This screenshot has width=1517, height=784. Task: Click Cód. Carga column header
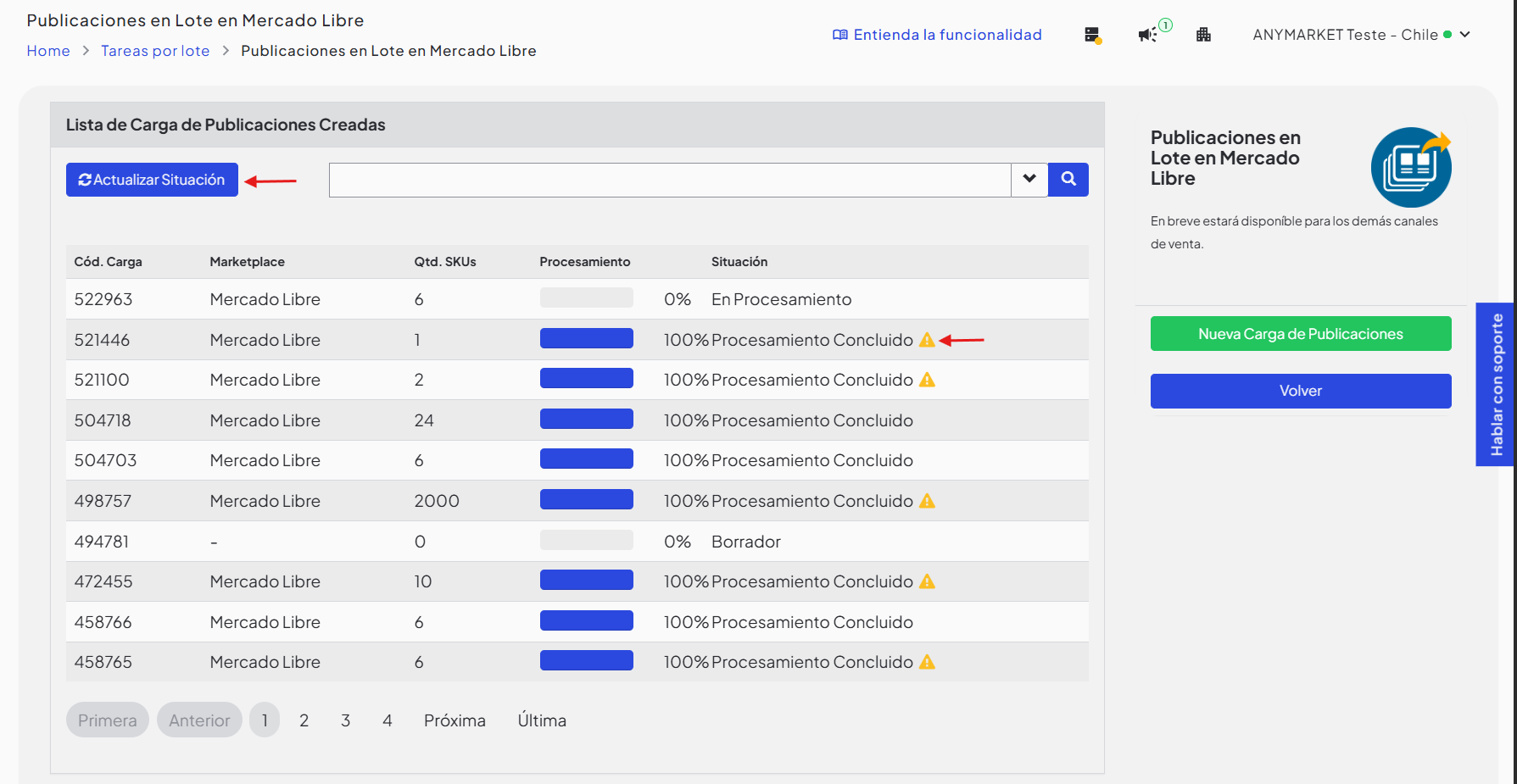[x=108, y=262]
